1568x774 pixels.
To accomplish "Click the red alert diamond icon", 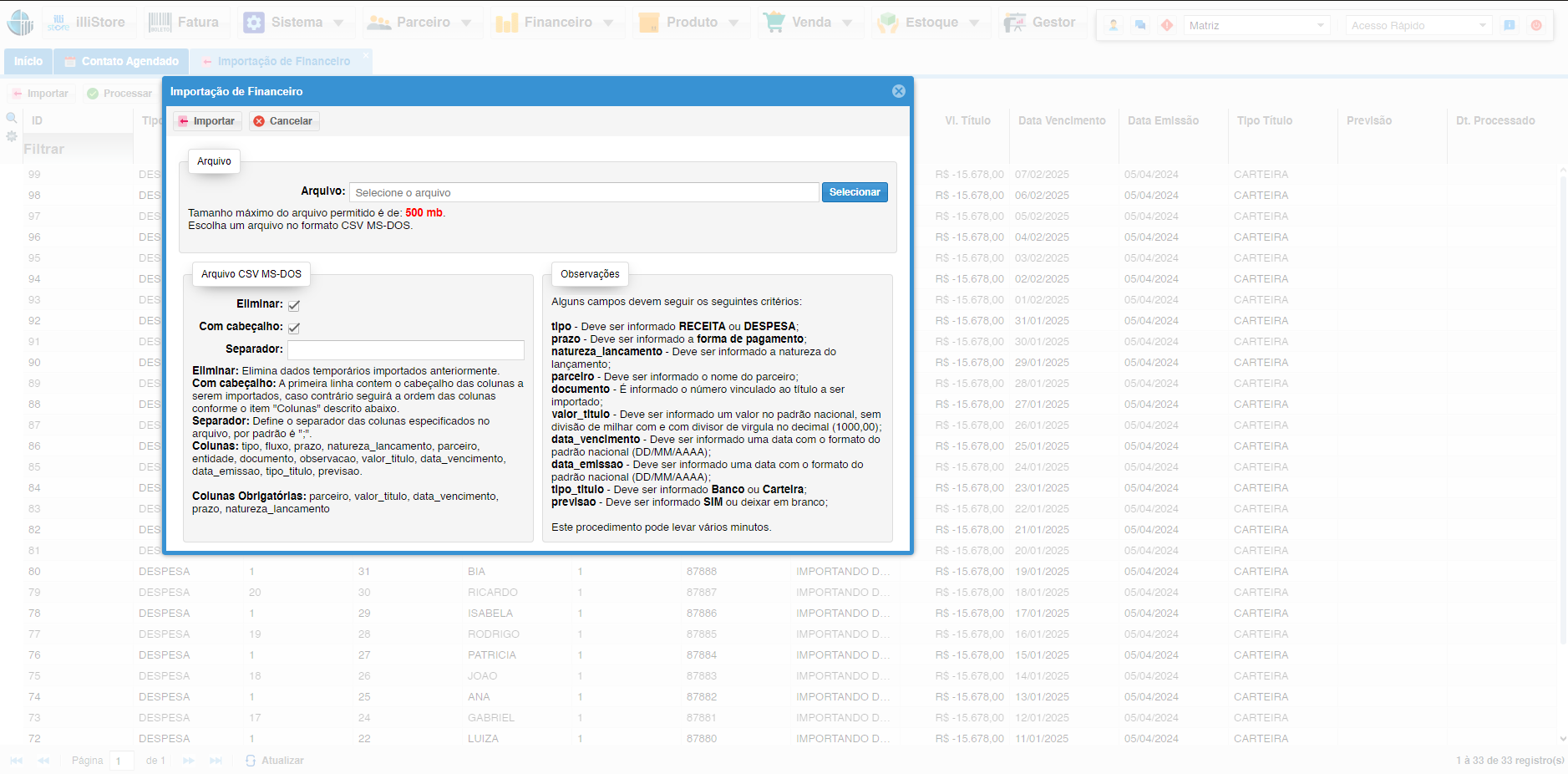I will coord(1167,26).
